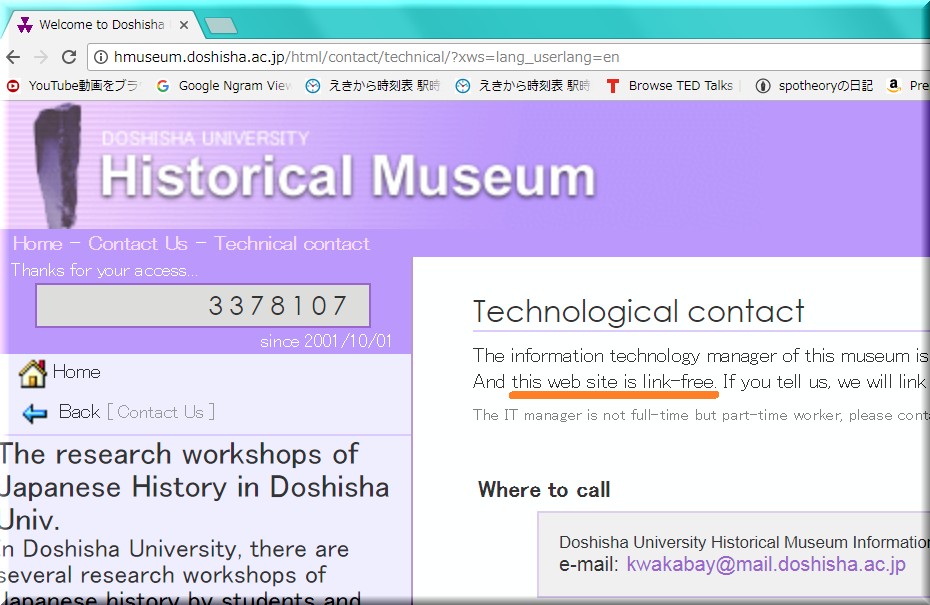The image size is (930, 605).
Task: Open a new tab button
Action: coord(221,26)
